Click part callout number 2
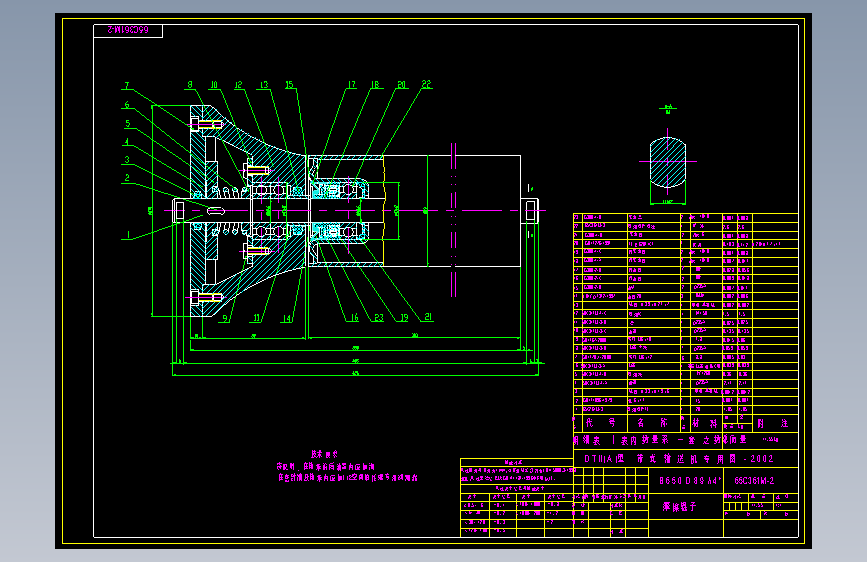Screen dimensions: 867x562 point(127,178)
